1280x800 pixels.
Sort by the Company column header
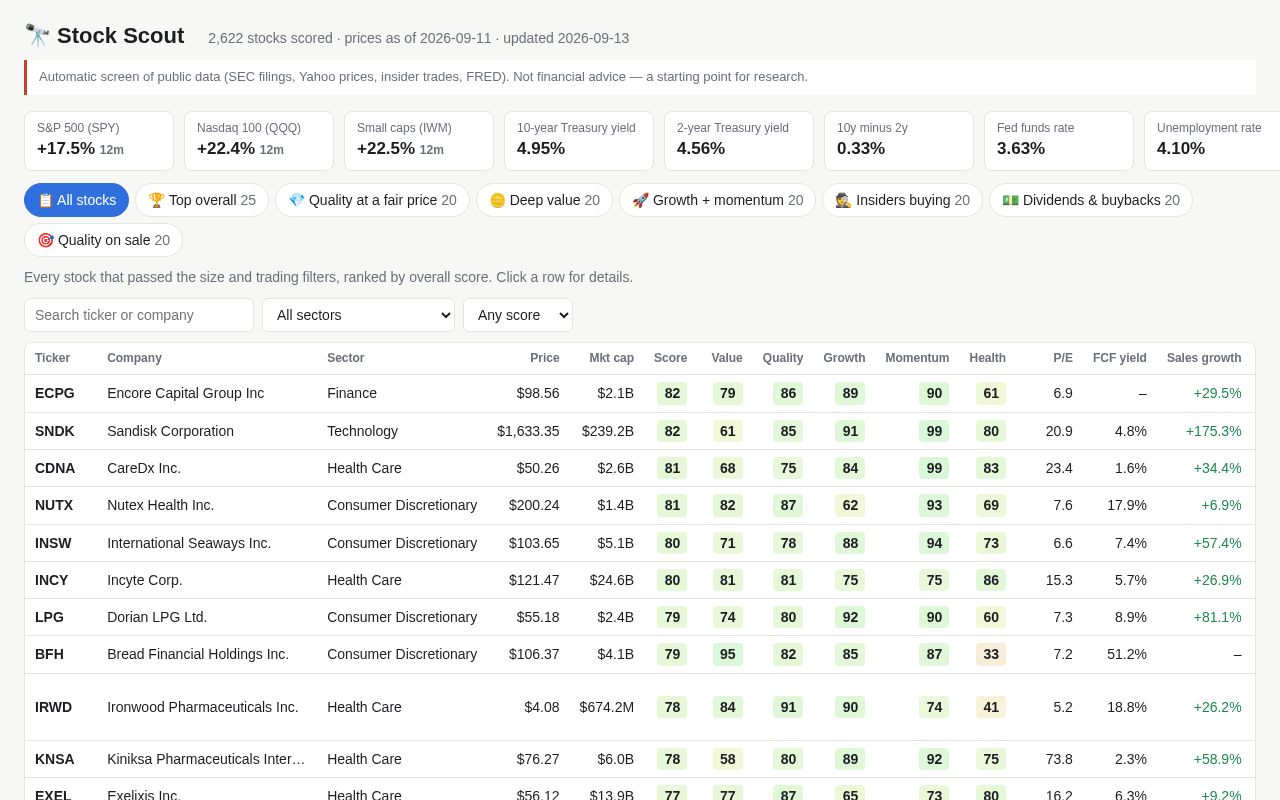coord(134,358)
